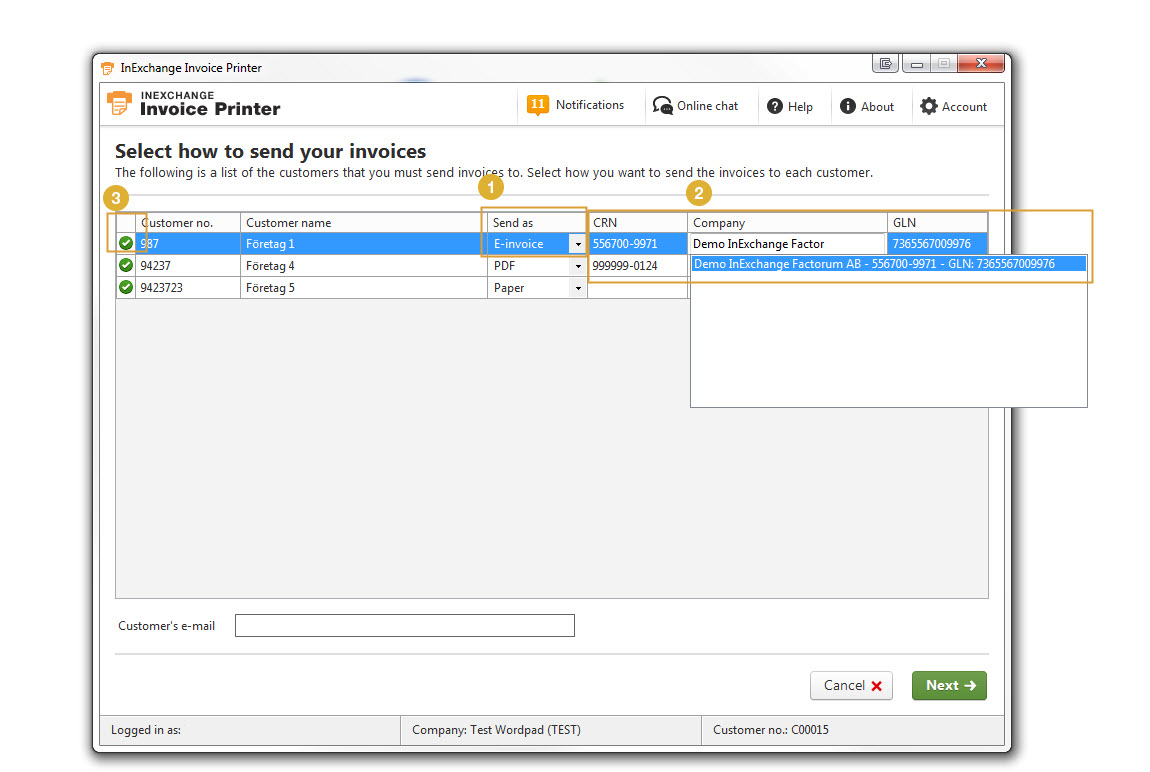Viewport: 1150px width, 772px height.
Task: Click the green check icon for customer 9423723
Action: [126, 287]
